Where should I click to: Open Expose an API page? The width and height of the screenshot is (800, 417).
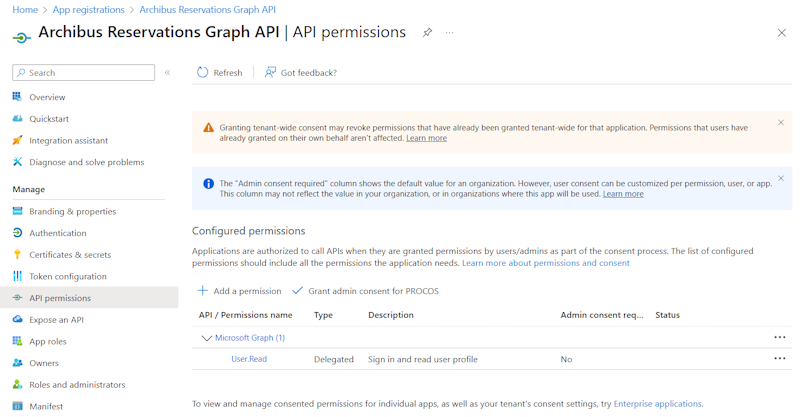[56, 320]
